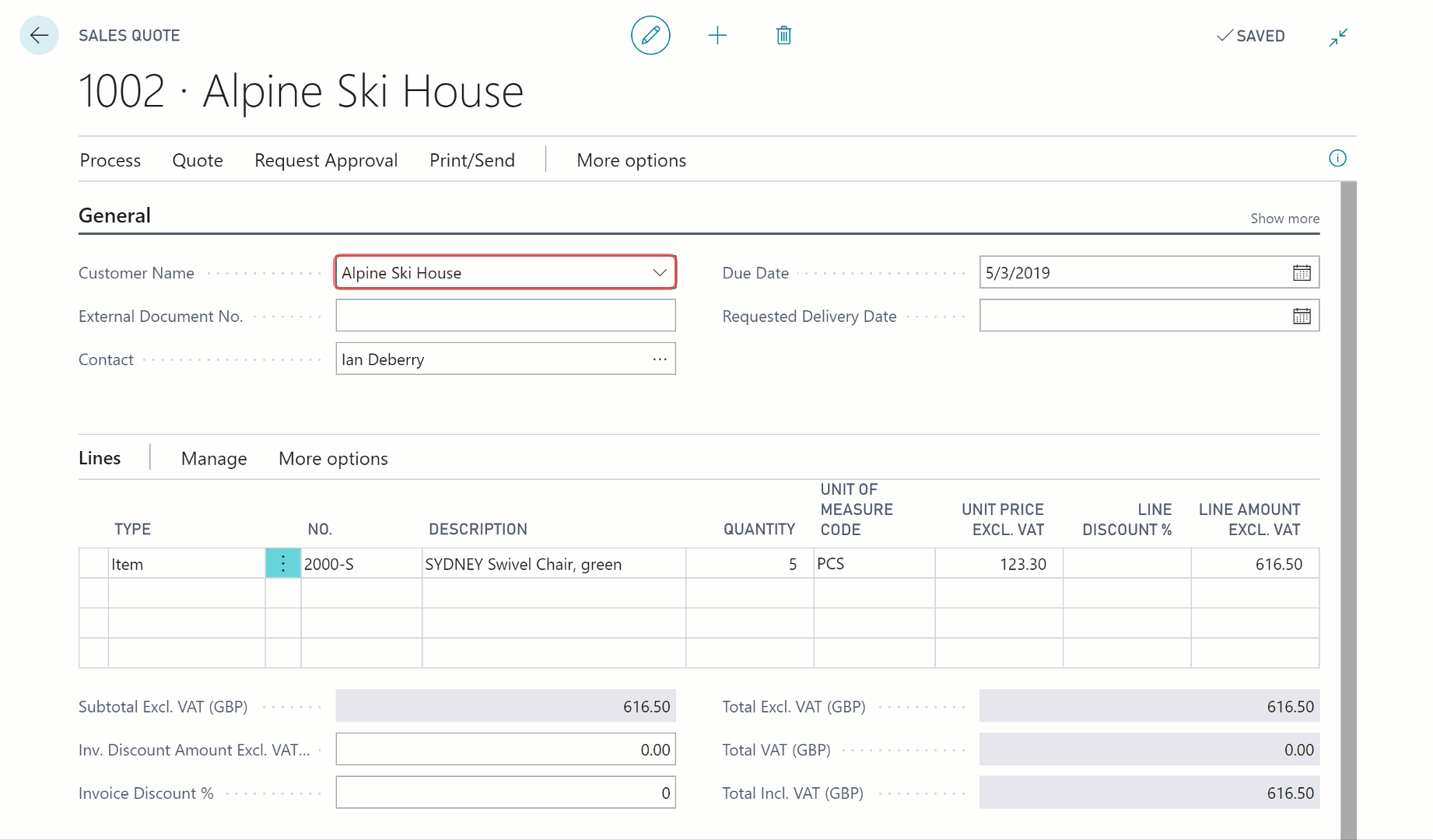
Task: Click the unit price 123.30 cell
Action: click(x=999, y=564)
